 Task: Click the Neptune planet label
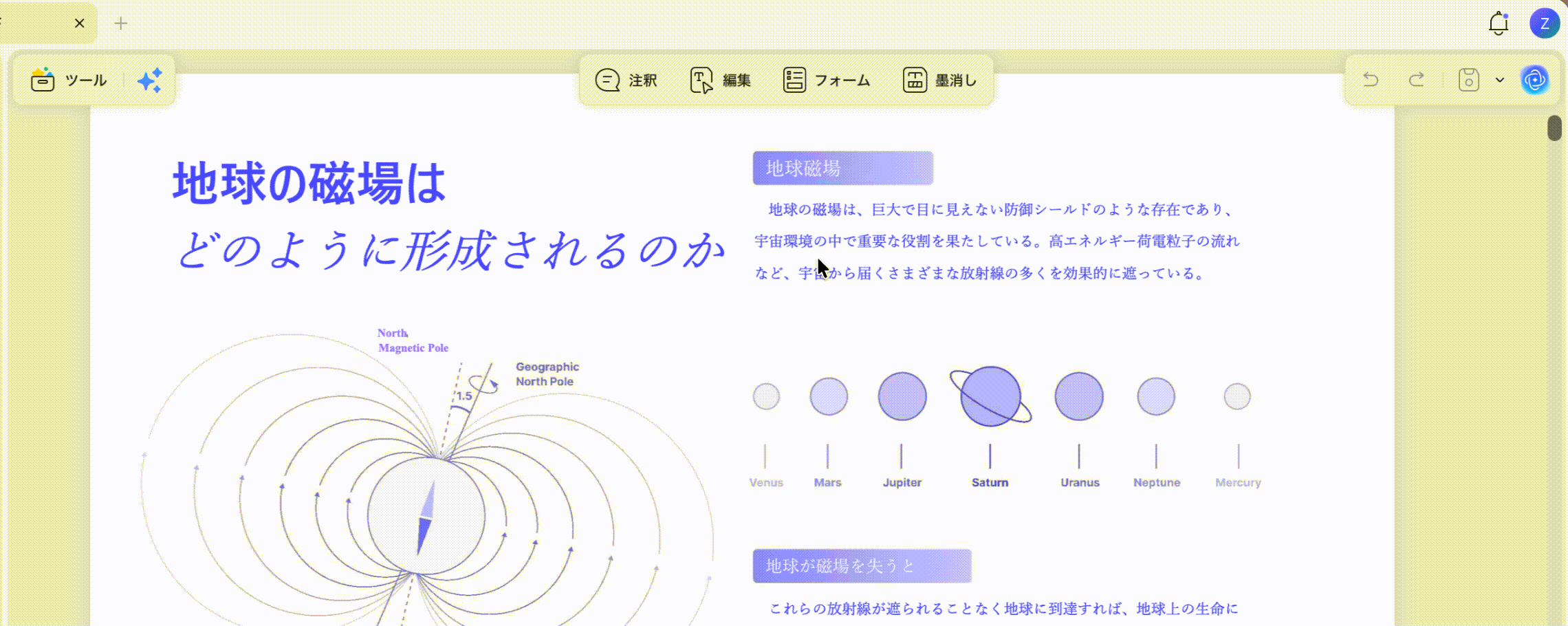[x=1157, y=482]
